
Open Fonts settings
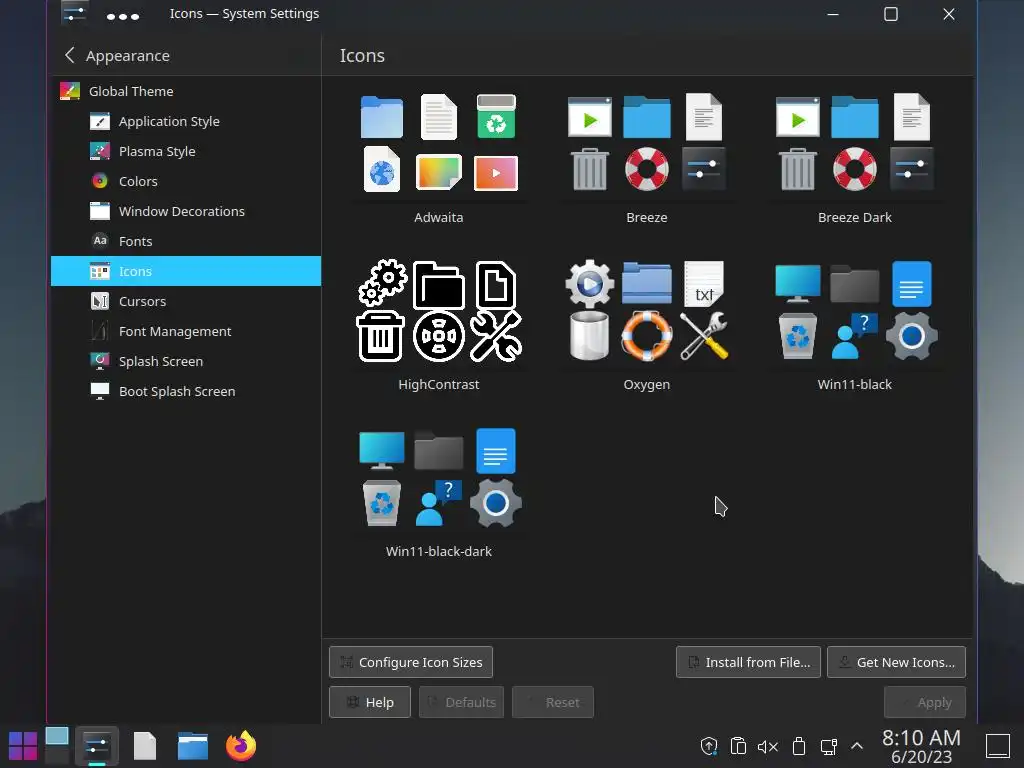tap(186, 241)
